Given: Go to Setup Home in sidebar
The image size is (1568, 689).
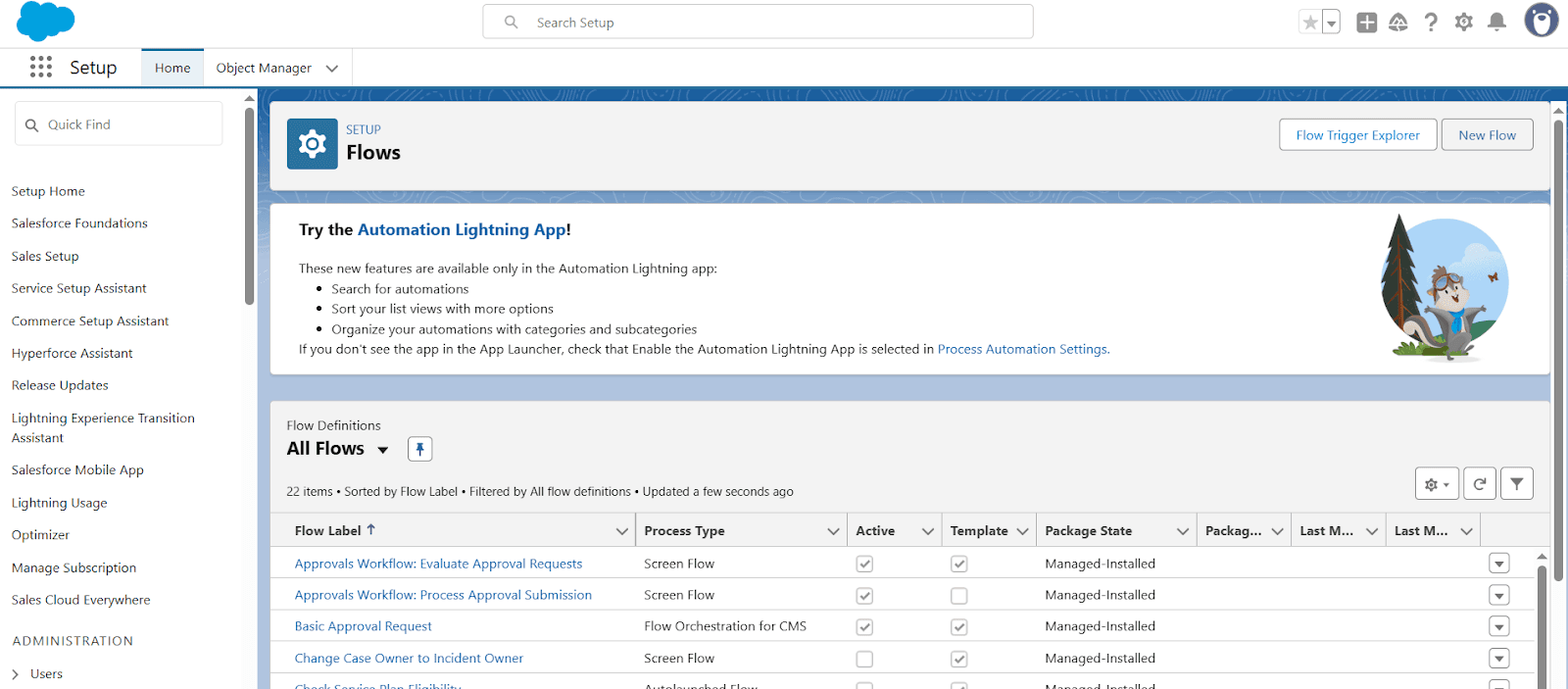Looking at the screenshot, I should [48, 191].
